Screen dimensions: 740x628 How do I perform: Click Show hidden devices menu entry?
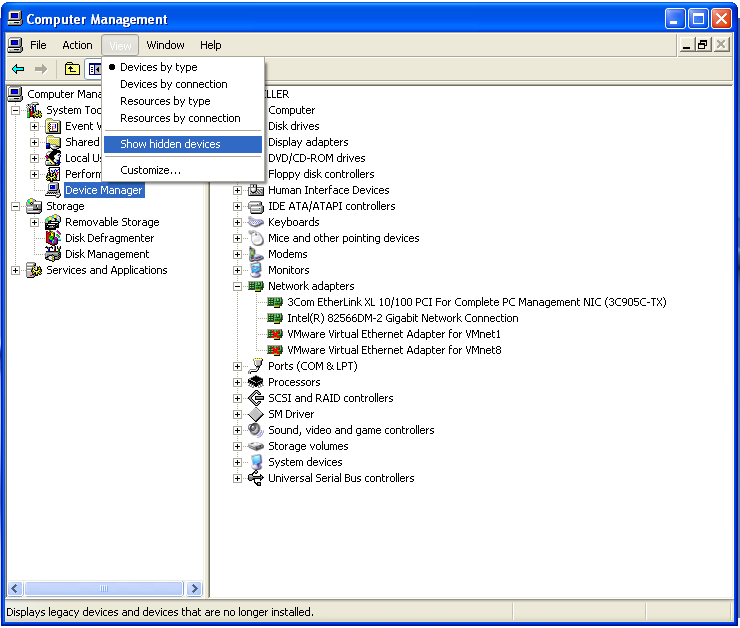[170, 144]
